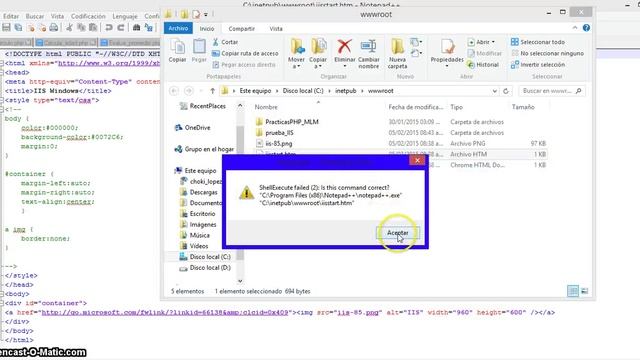
Task: Click Historial in the Abrir group
Action: pyautogui.click(x=483, y=65)
